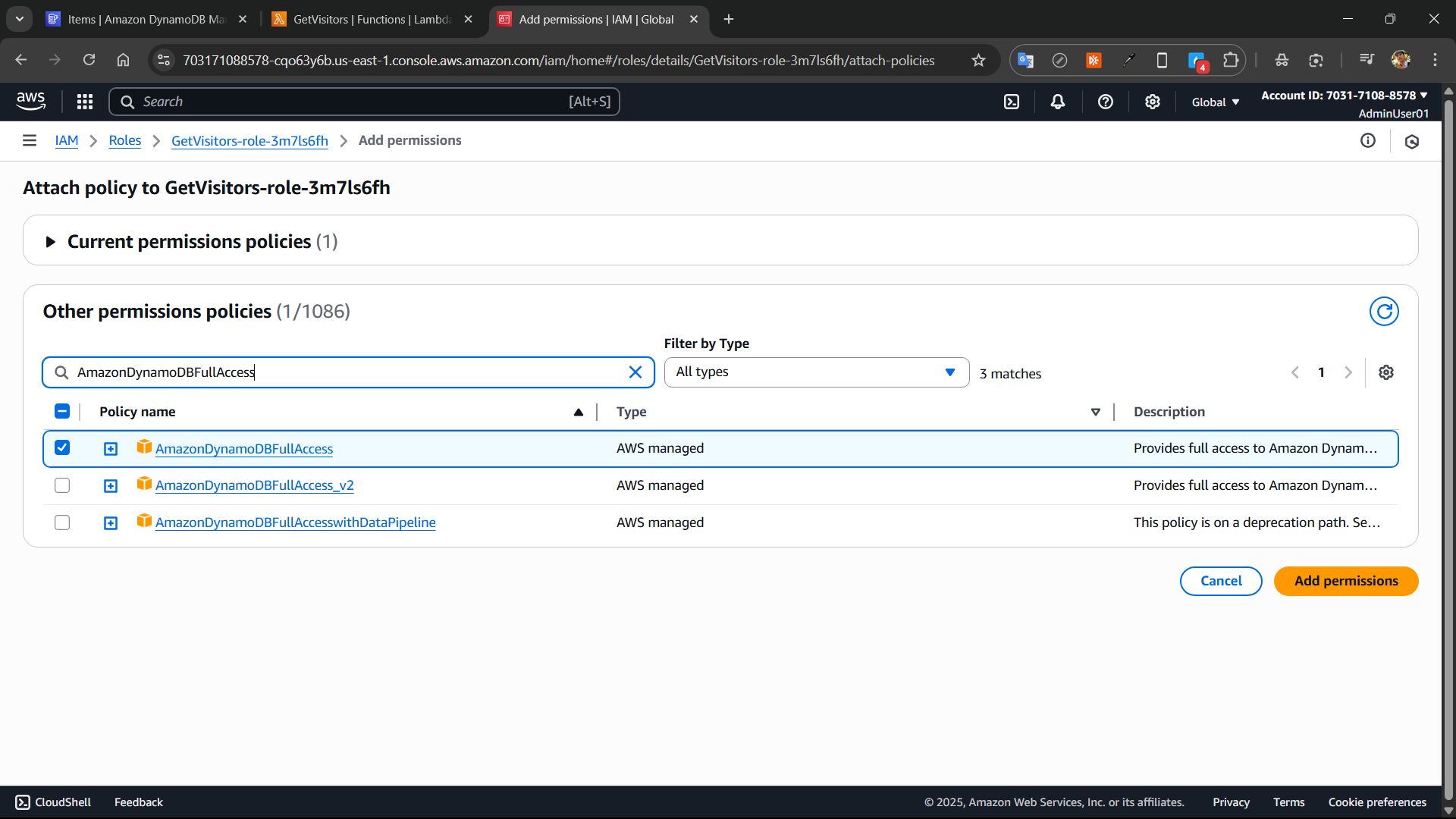Launch CloudShell from the top navigation icon
The image size is (1456, 819).
(x=1012, y=102)
